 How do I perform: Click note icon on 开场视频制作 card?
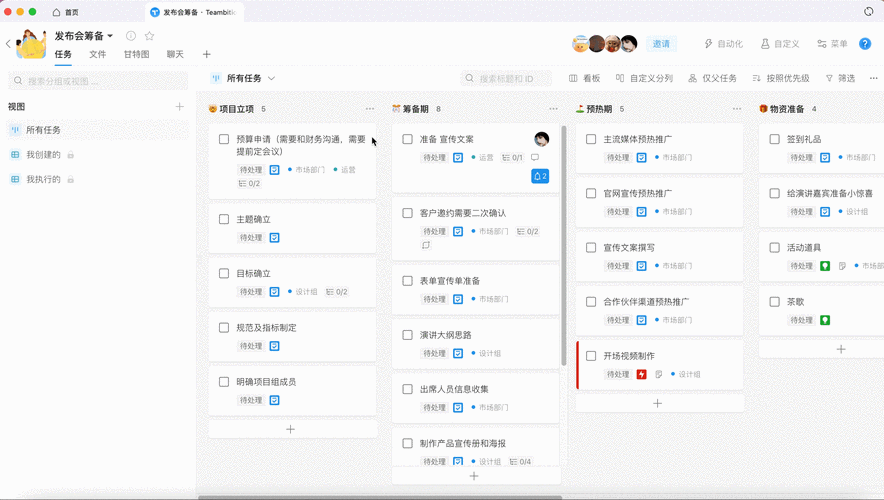click(658, 374)
